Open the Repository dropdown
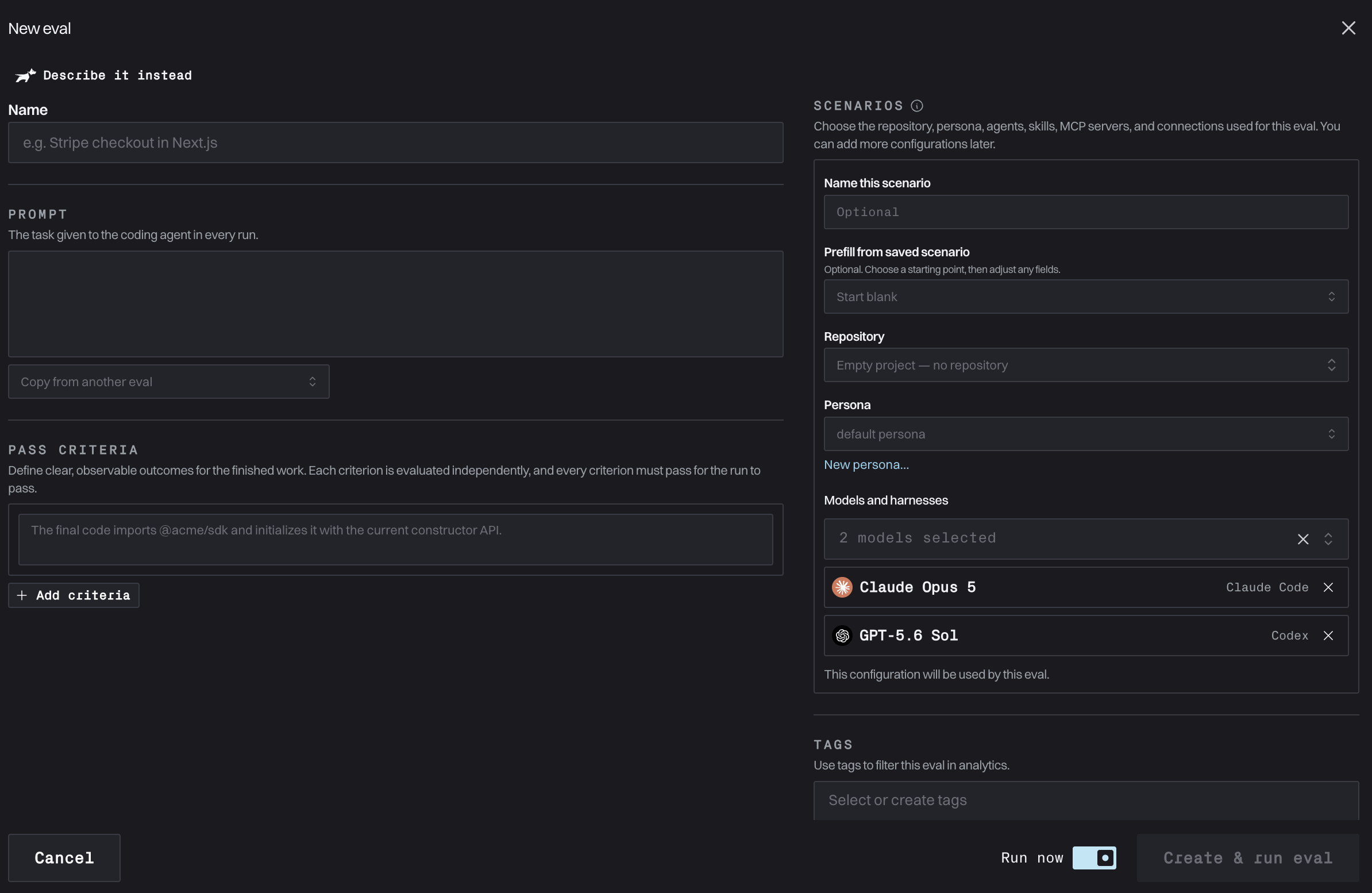Image resolution: width=1372 pixels, height=893 pixels. [1086, 365]
